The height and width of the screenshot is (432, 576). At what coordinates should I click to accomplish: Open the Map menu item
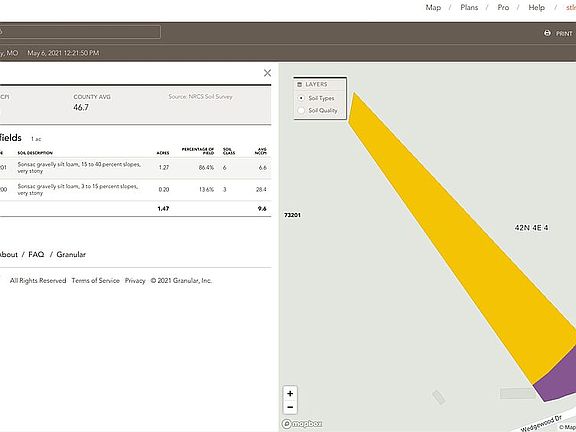click(x=433, y=7)
